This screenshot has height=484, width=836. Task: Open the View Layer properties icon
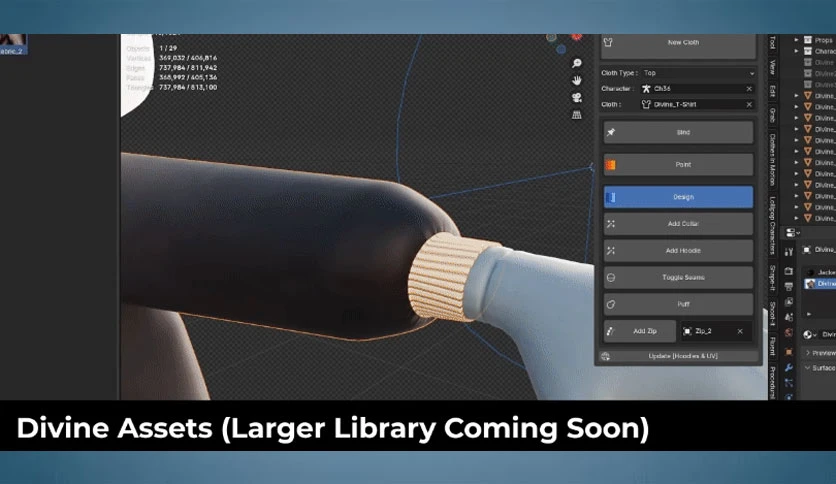[x=789, y=302]
